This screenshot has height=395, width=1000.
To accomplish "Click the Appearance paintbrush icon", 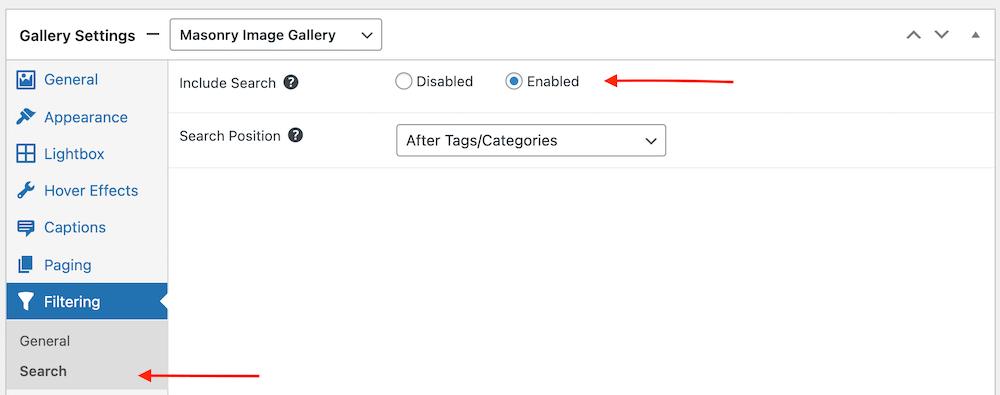I will click(26, 117).
